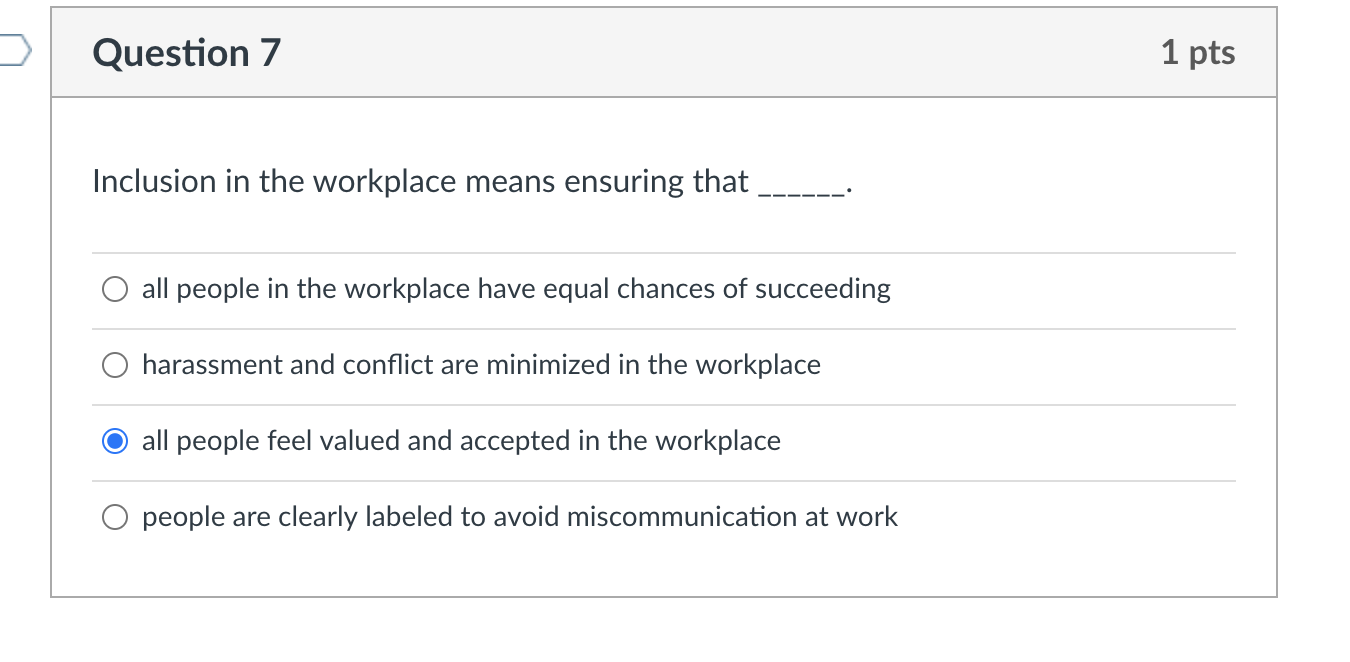The height and width of the screenshot is (662, 1350).
Task: Click answer text about minimizing harassment and conflict
Action: pos(481,365)
